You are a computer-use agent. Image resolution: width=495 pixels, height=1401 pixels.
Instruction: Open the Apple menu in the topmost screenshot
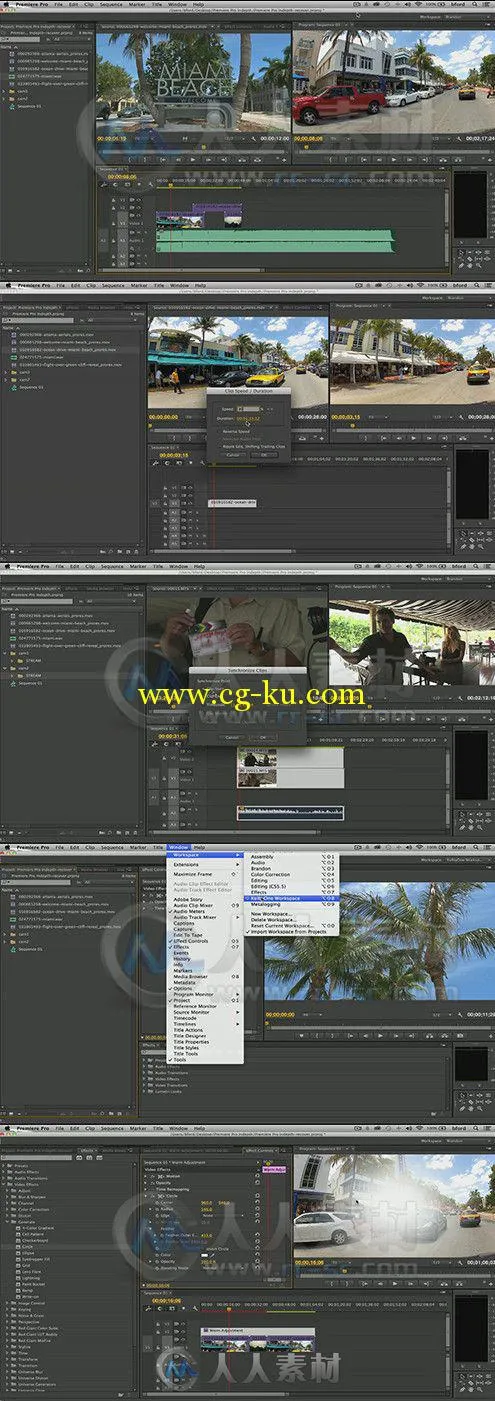click(4, 4)
